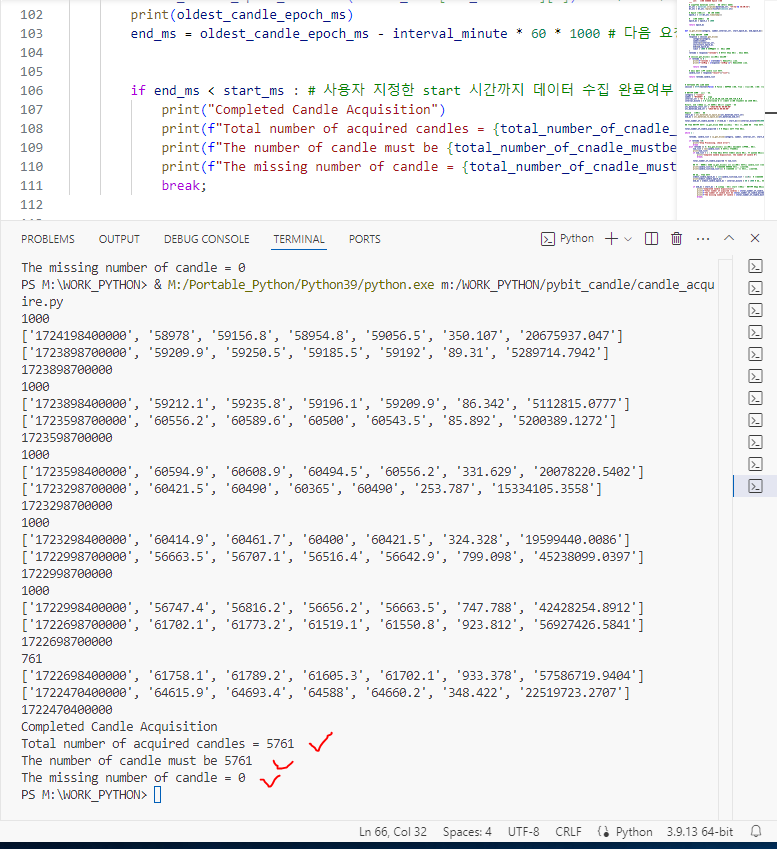Change indentation via Spaces: 4
The height and width of the screenshot is (849, 777).
coord(467,832)
